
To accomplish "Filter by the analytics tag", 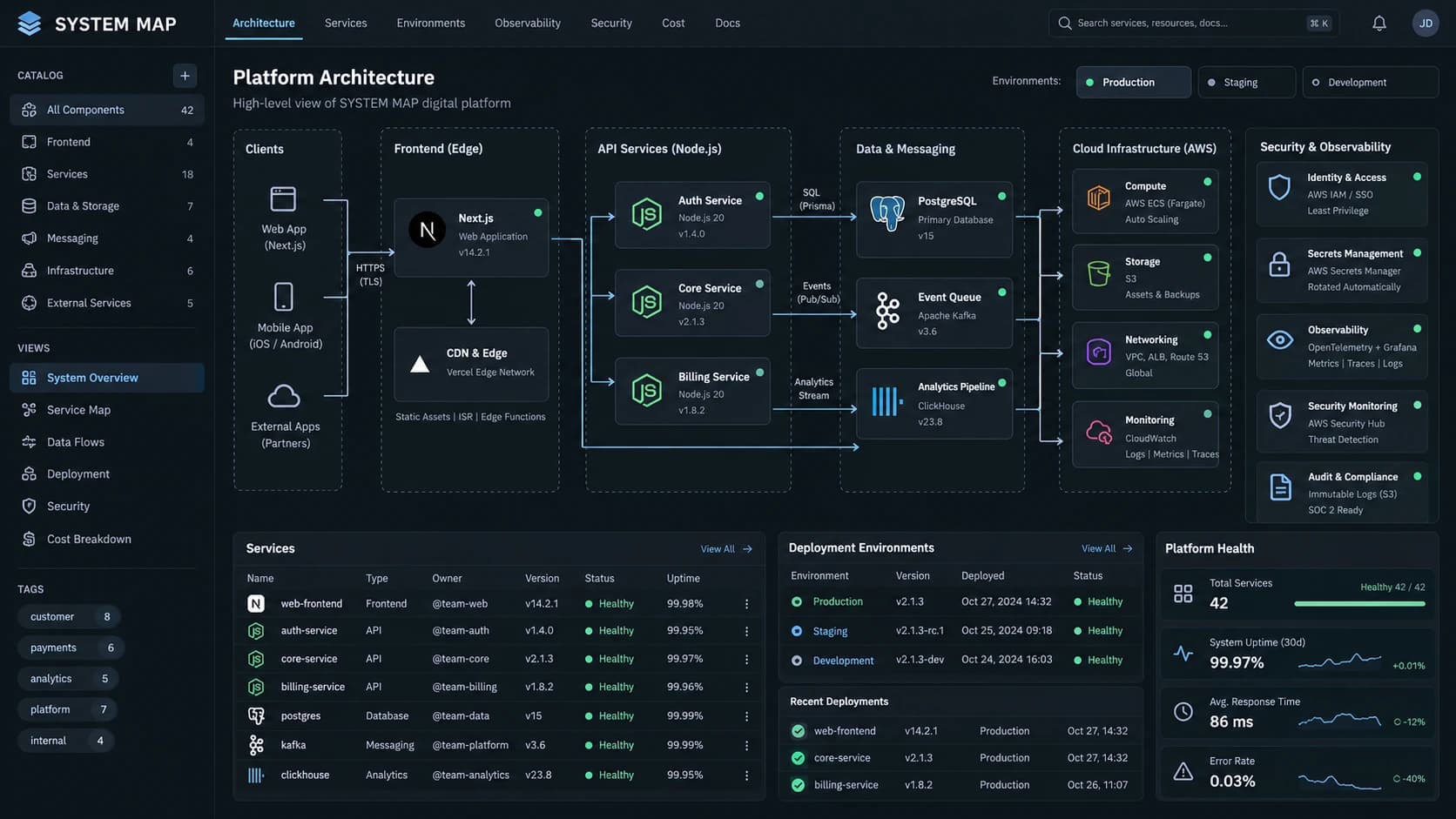I will [68, 679].
